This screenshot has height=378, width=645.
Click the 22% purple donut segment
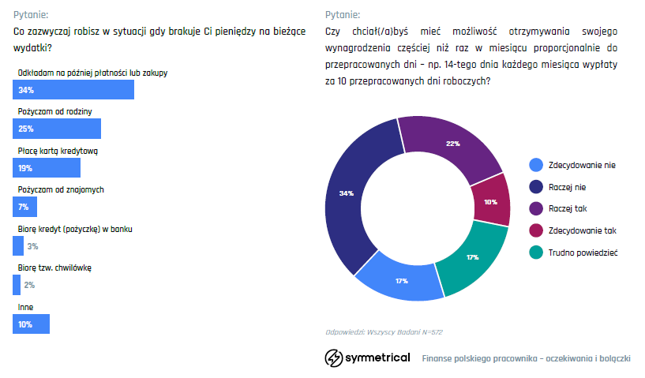coord(453,144)
